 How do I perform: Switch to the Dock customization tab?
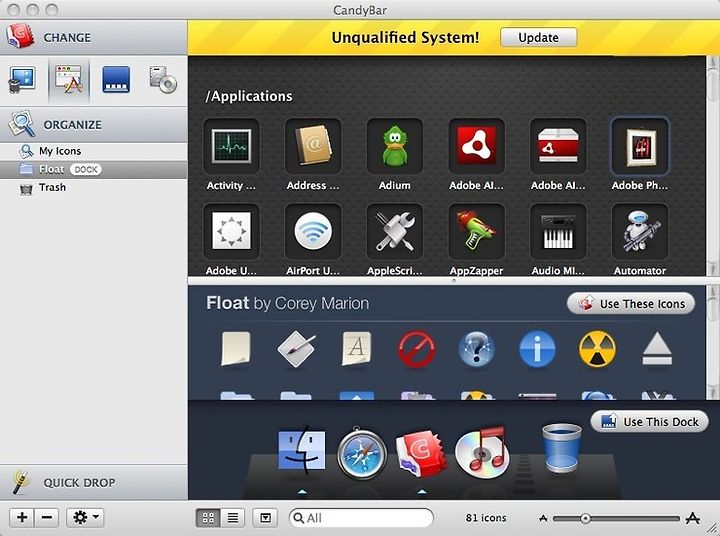(116, 79)
